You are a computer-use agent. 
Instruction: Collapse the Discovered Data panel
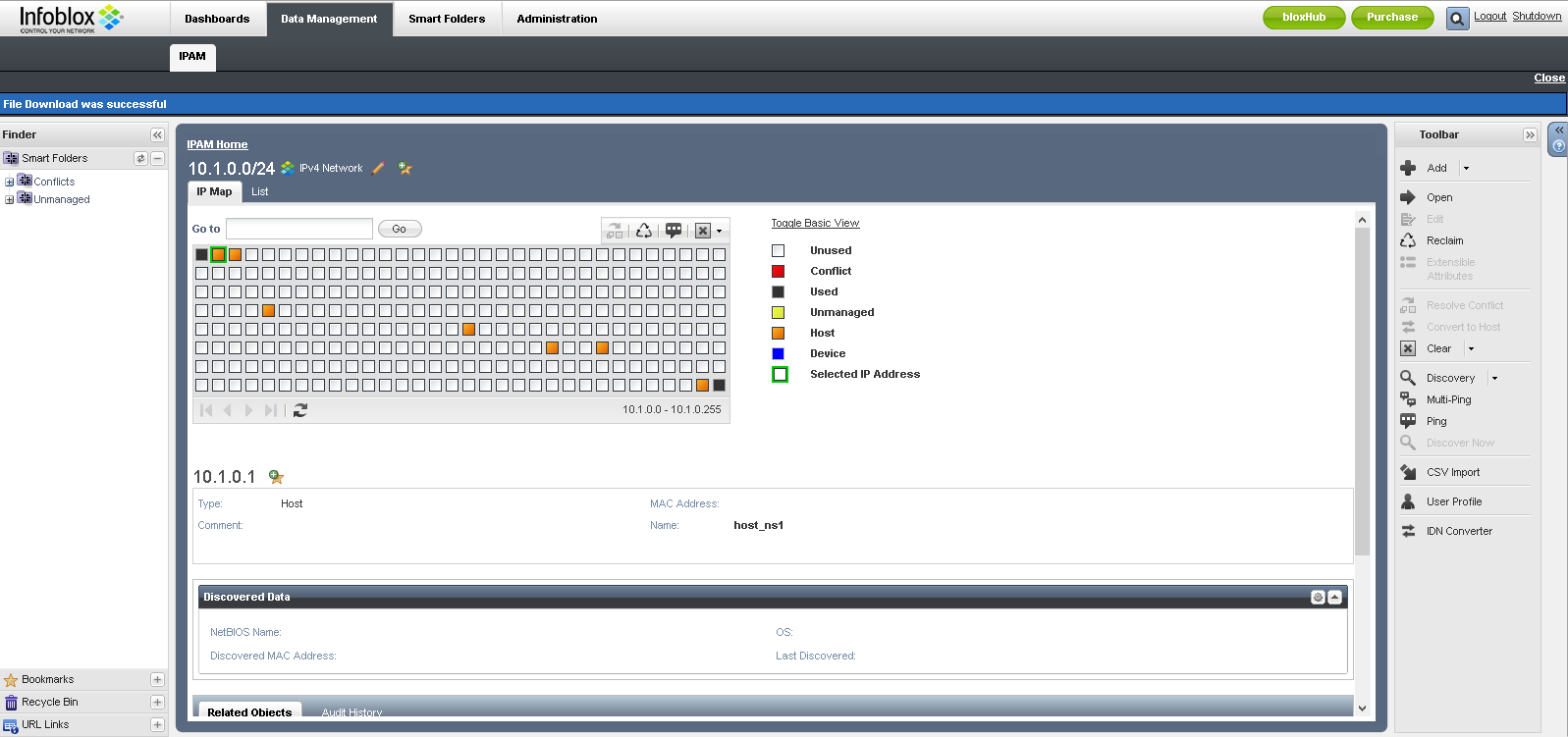coord(1334,597)
